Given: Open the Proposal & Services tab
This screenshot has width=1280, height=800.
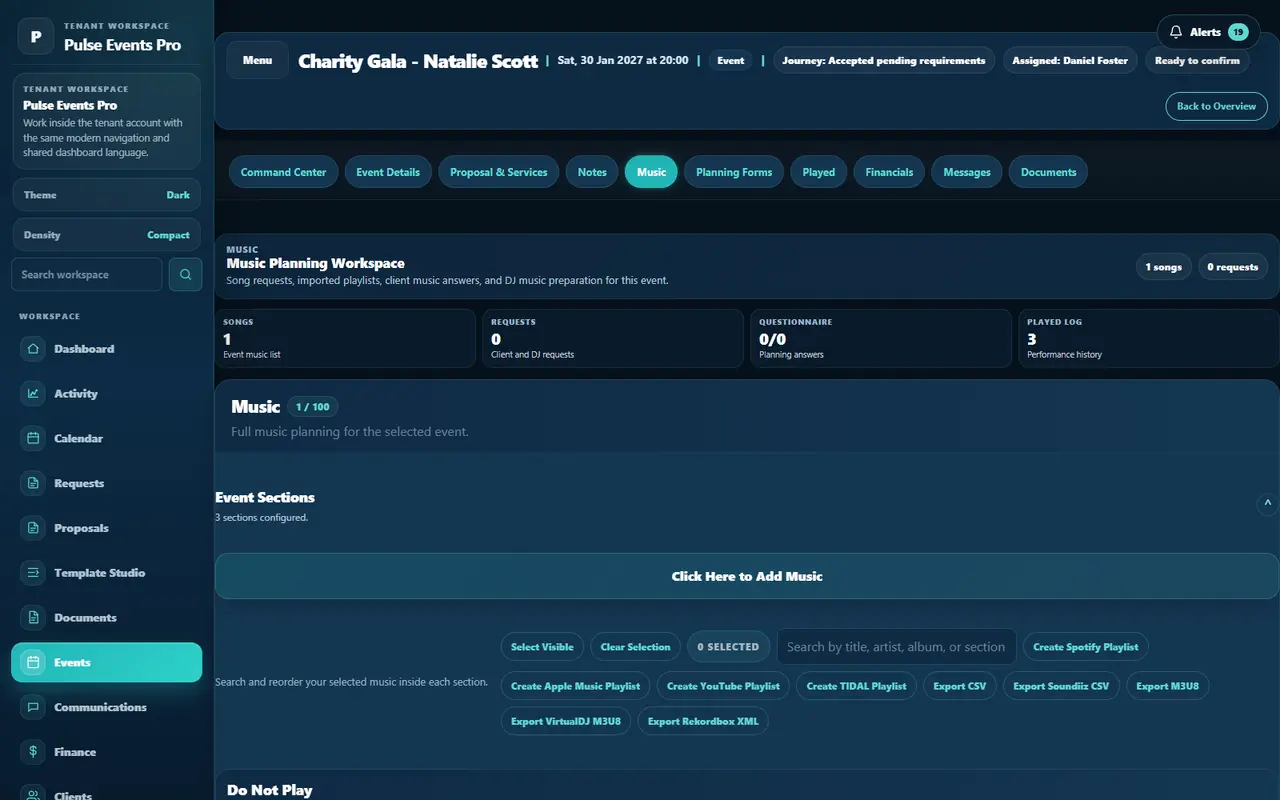Looking at the screenshot, I should pos(498,172).
